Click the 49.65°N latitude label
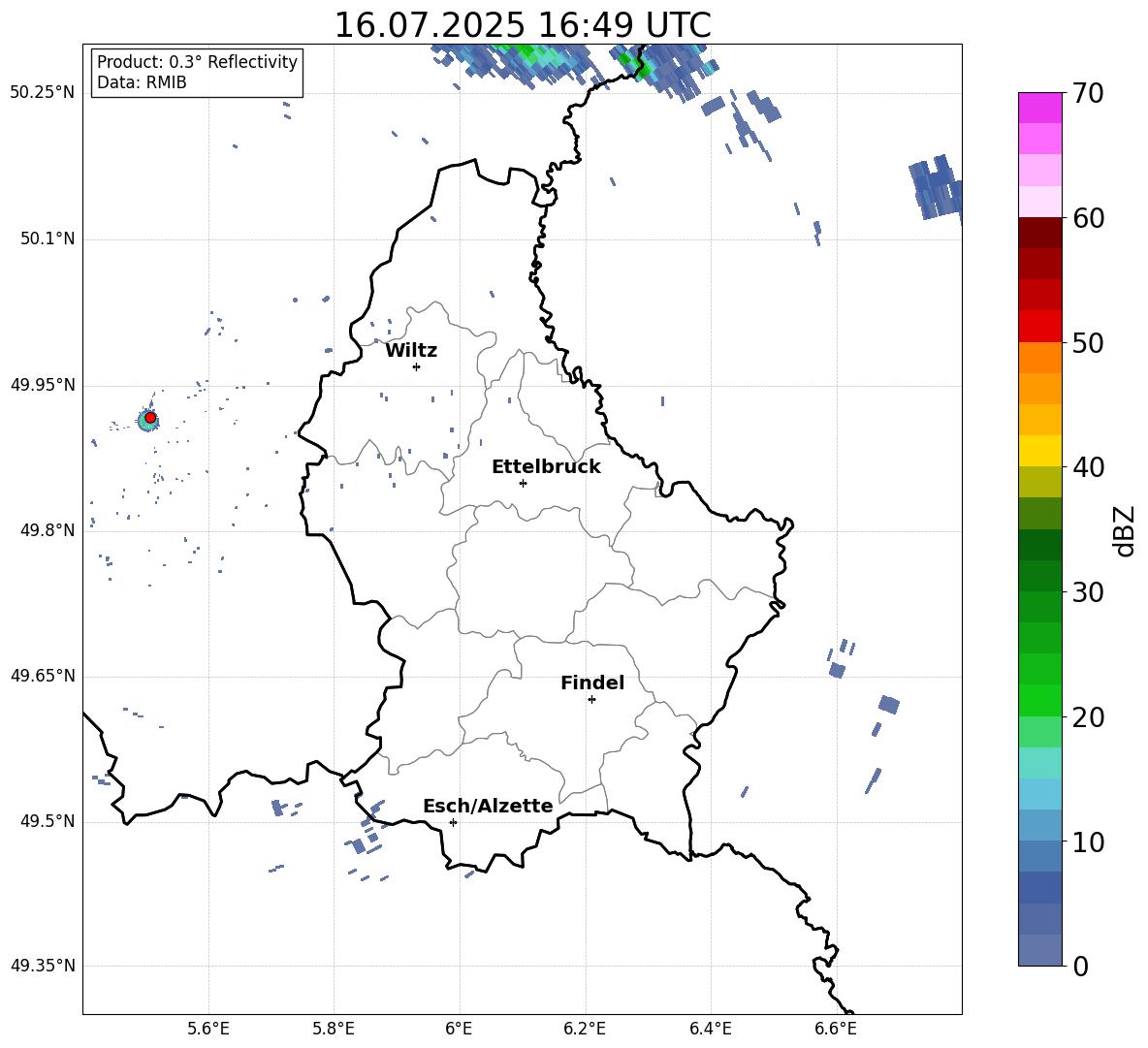The image size is (1148, 1048). click(43, 676)
